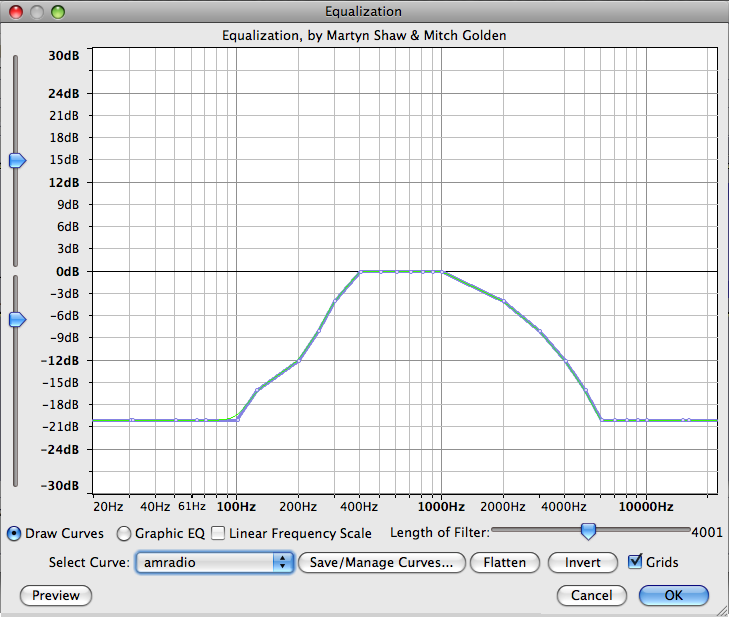Click the curve point at 400Hz on graph
729x618 pixels.
point(360,271)
